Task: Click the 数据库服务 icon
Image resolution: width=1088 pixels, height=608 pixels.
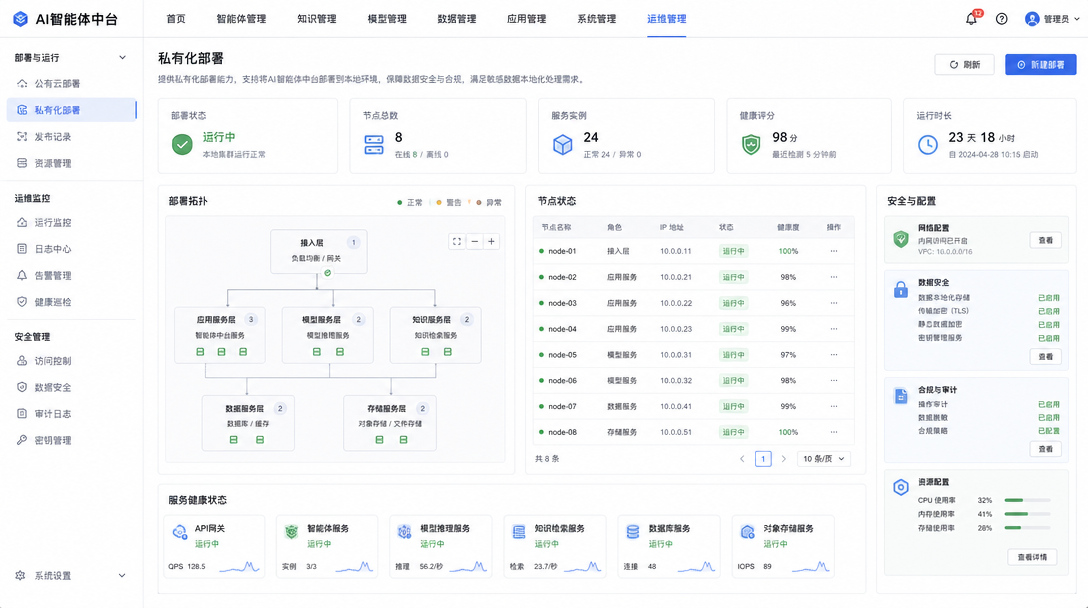Action: [633, 532]
